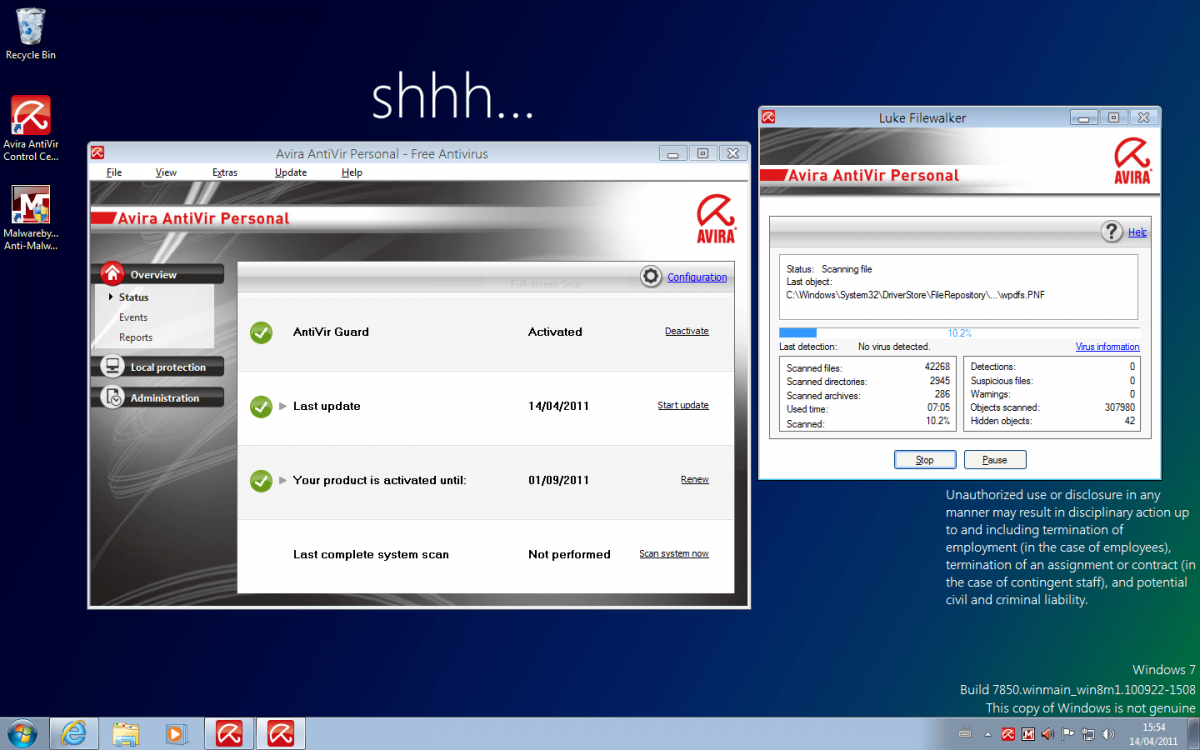The image size is (1200, 750).
Task: Open the Help menu in Avira
Action: point(351,172)
